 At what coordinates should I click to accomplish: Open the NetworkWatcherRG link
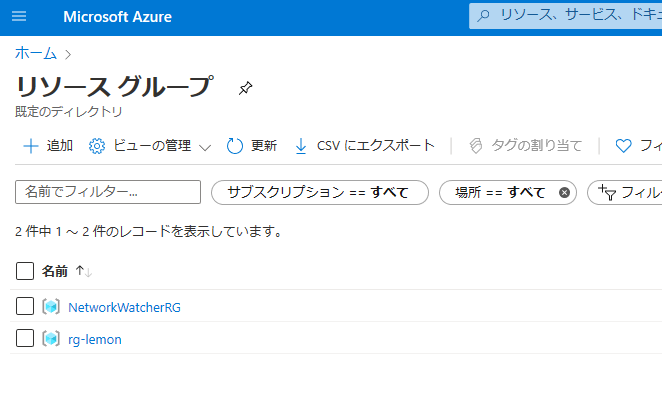[x=125, y=307]
